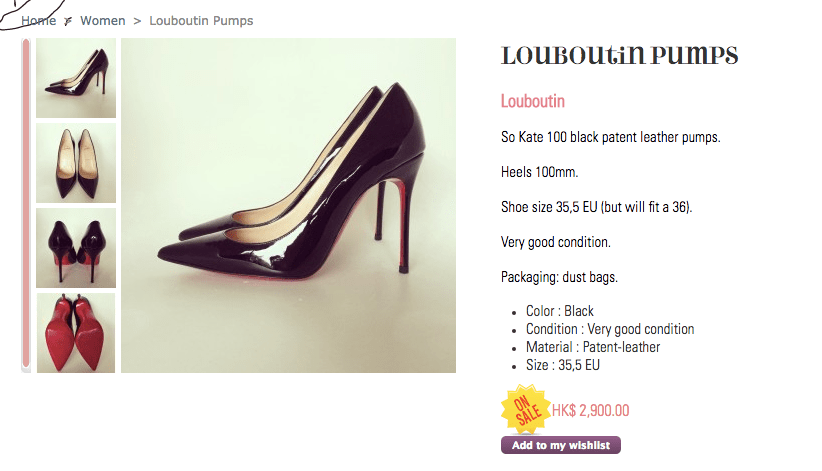Click the Condition : Very good condition item
The height and width of the screenshot is (471, 822).
(x=609, y=329)
